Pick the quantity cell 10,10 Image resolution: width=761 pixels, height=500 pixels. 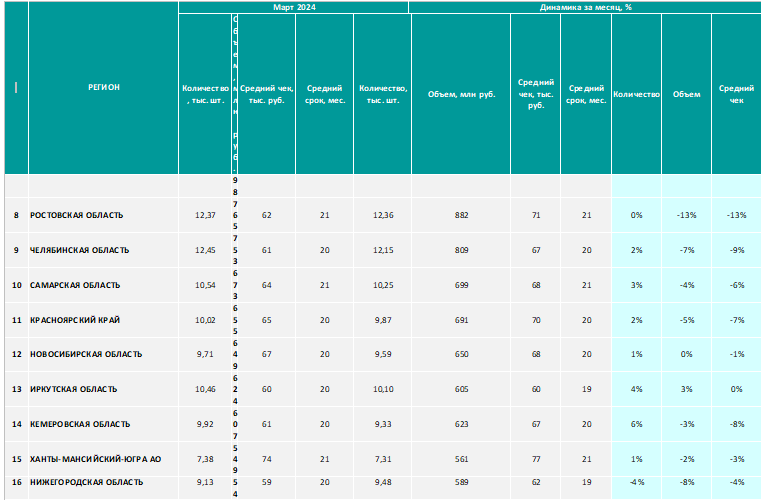[x=383, y=389]
